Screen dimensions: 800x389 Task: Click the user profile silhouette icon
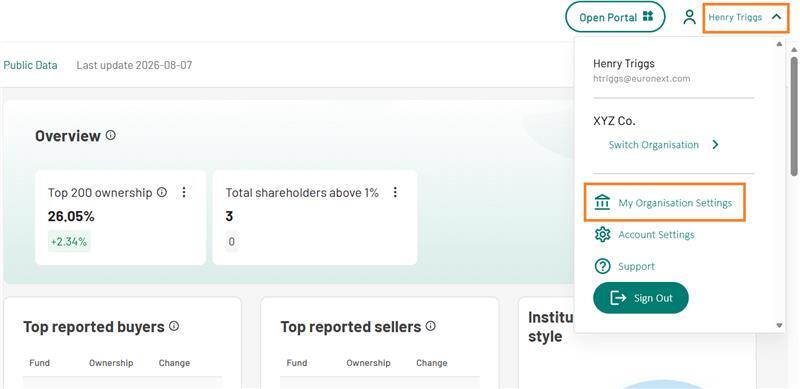[689, 17]
